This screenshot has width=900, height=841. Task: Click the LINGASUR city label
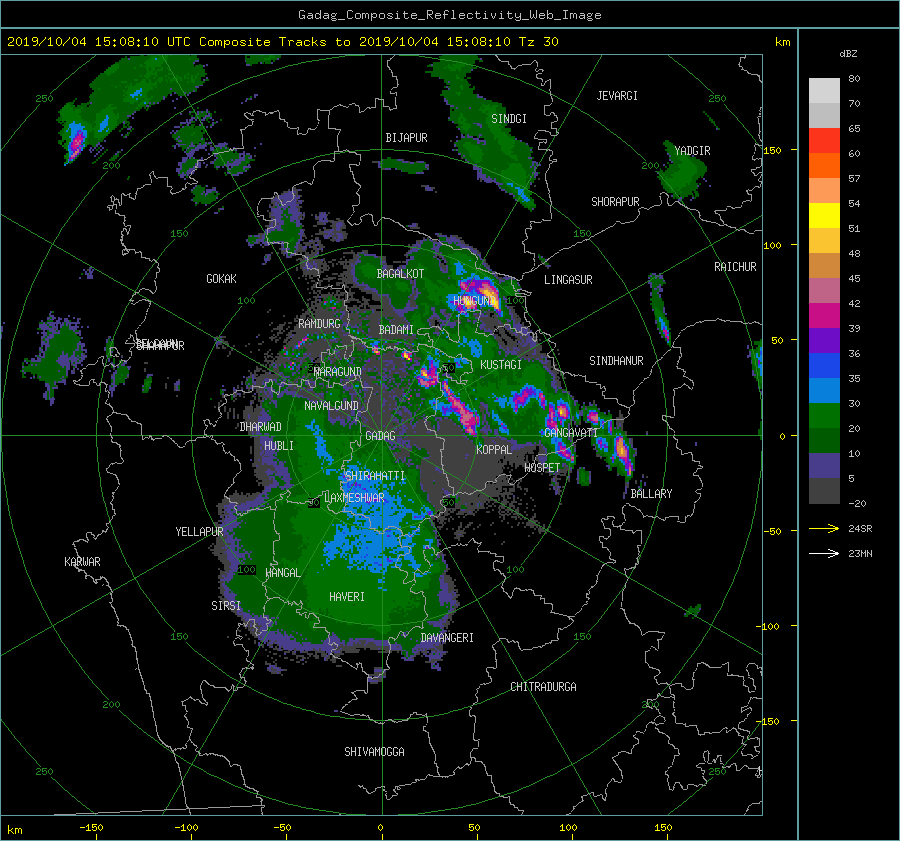click(x=568, y=280)
